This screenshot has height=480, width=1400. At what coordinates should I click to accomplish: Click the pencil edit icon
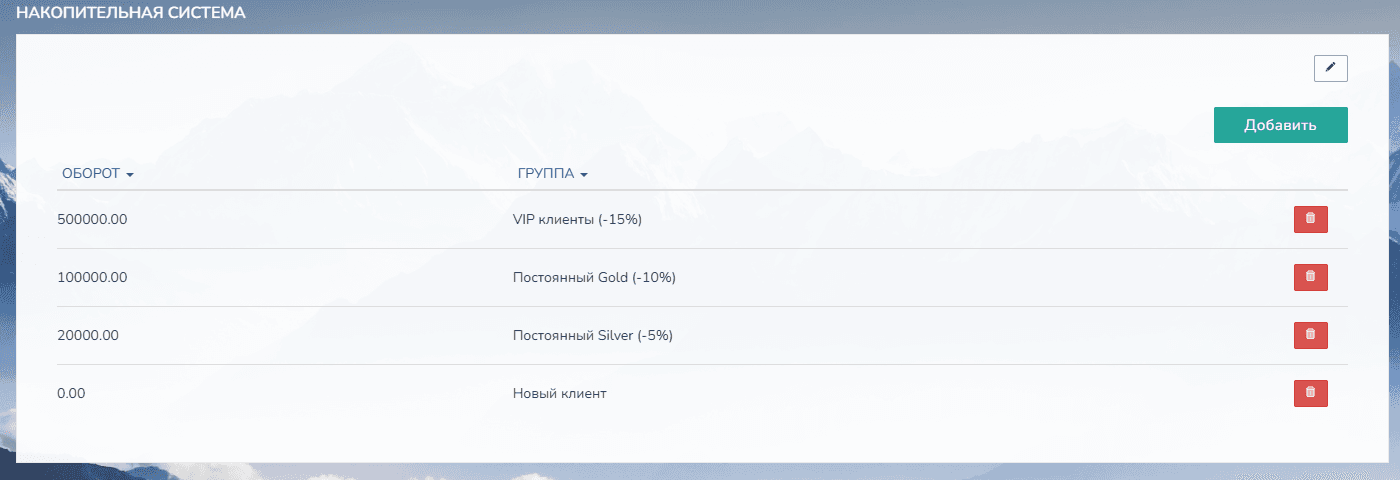coord(1330,68)
